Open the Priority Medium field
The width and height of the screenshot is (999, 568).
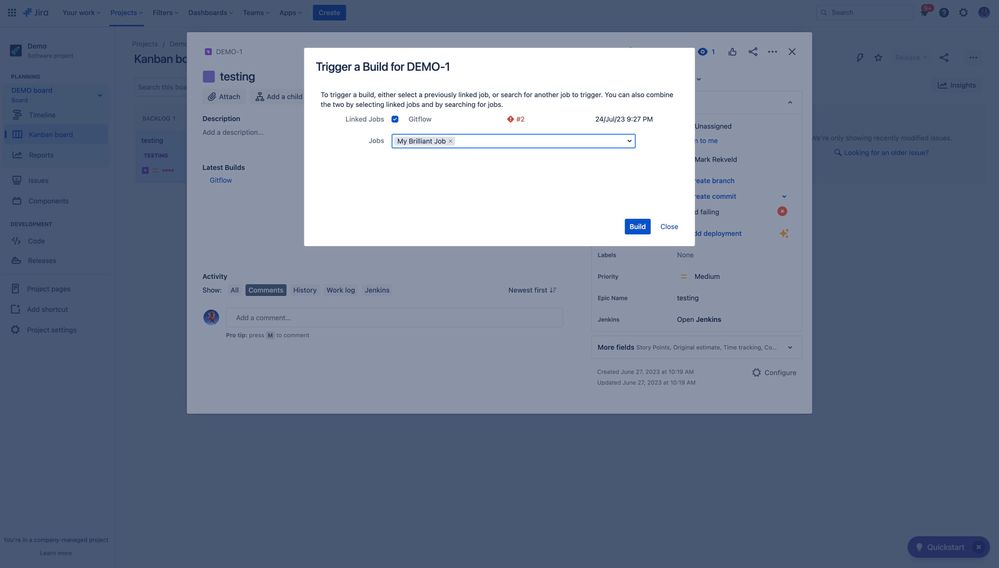[700, 276]
